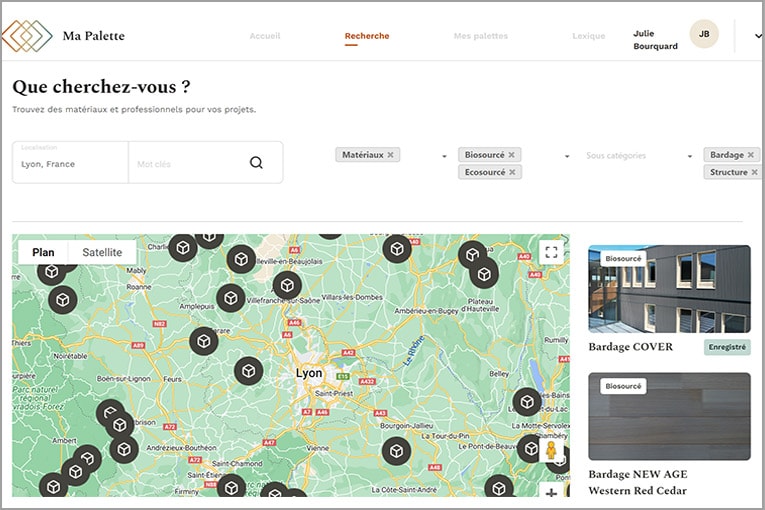Remove the Matériaux filter tag
Screen dimensions: 765x510
(391, 155)
